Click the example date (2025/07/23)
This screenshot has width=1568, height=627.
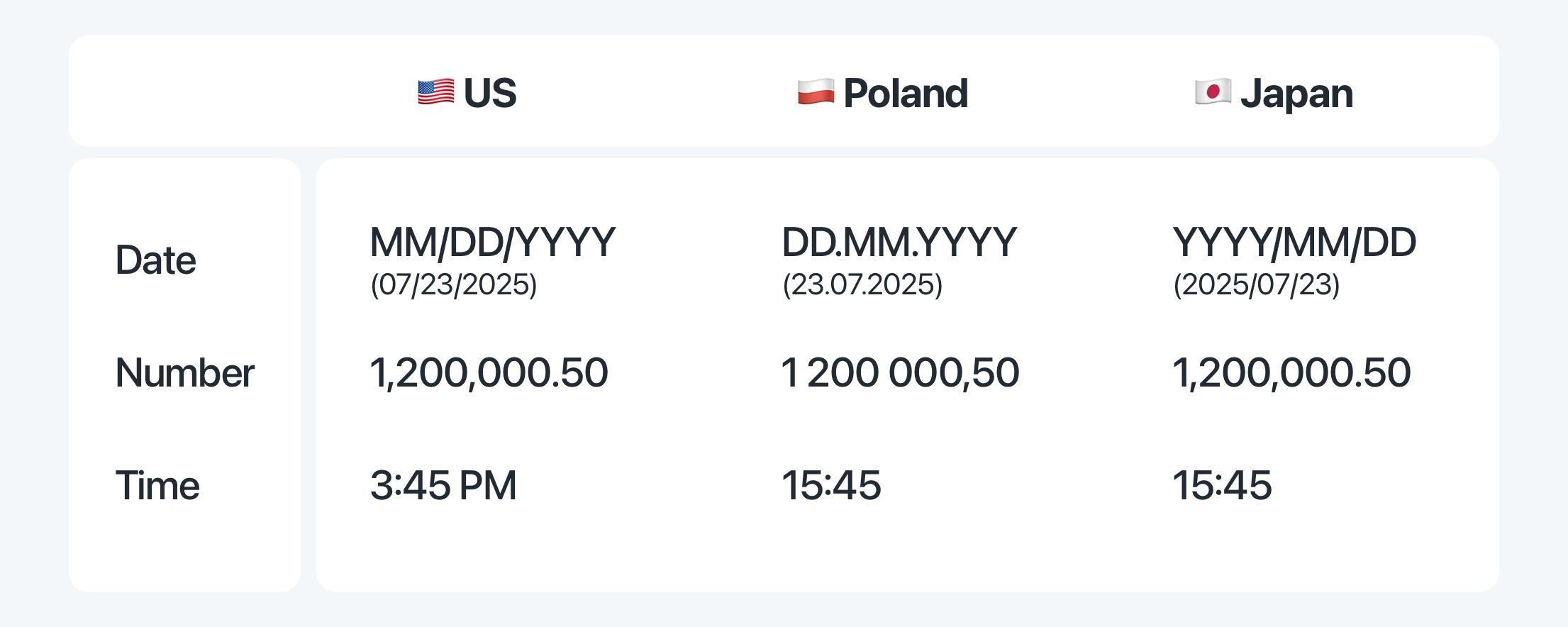pos(1257,285)
